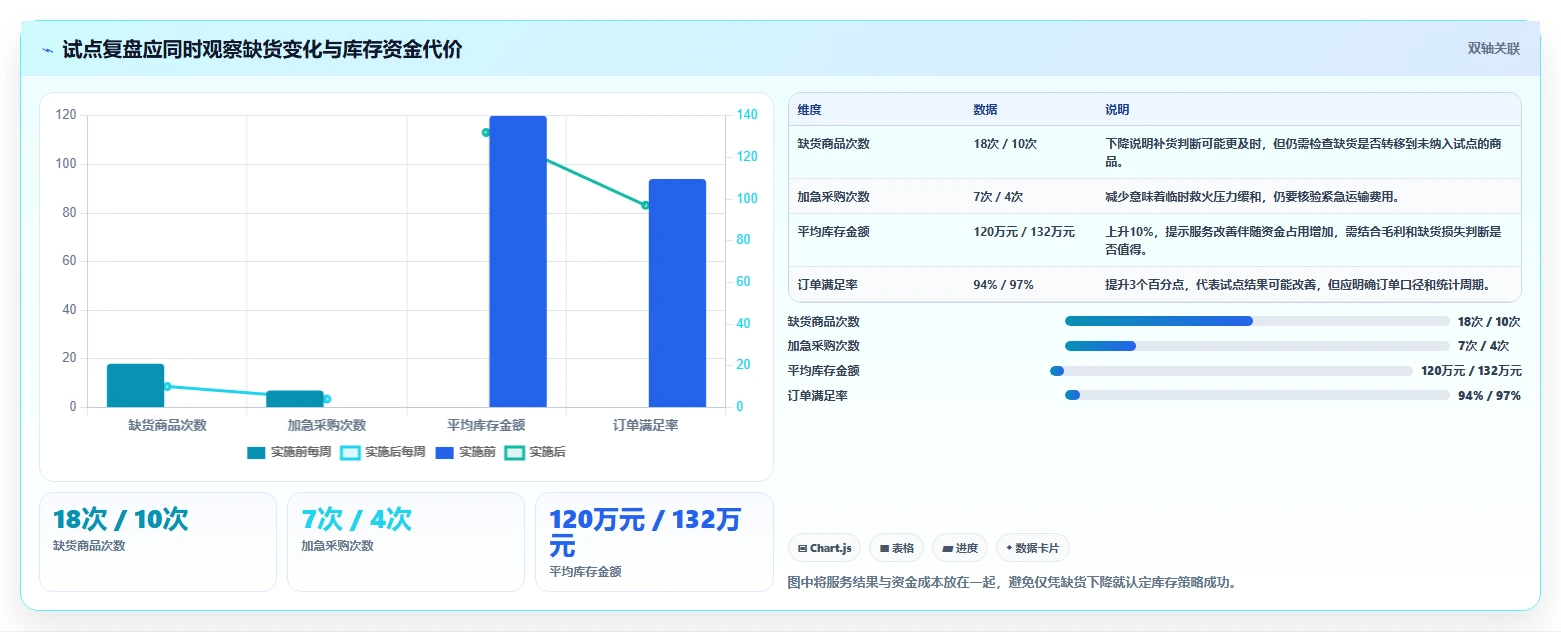Click the tall 平均库存金额 blue bar

[518, 261]
